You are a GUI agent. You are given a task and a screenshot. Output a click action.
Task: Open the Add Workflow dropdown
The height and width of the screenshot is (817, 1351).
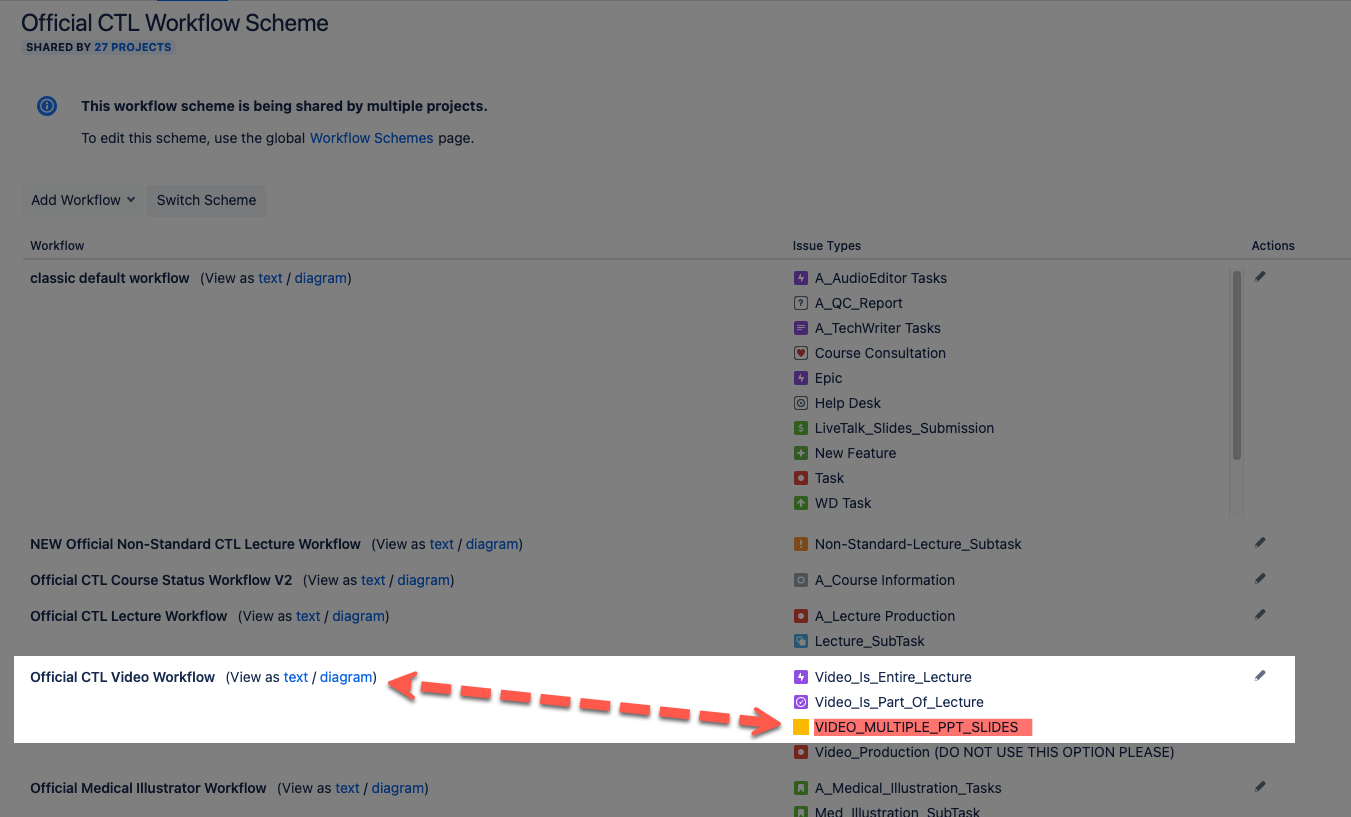(83, 200)
